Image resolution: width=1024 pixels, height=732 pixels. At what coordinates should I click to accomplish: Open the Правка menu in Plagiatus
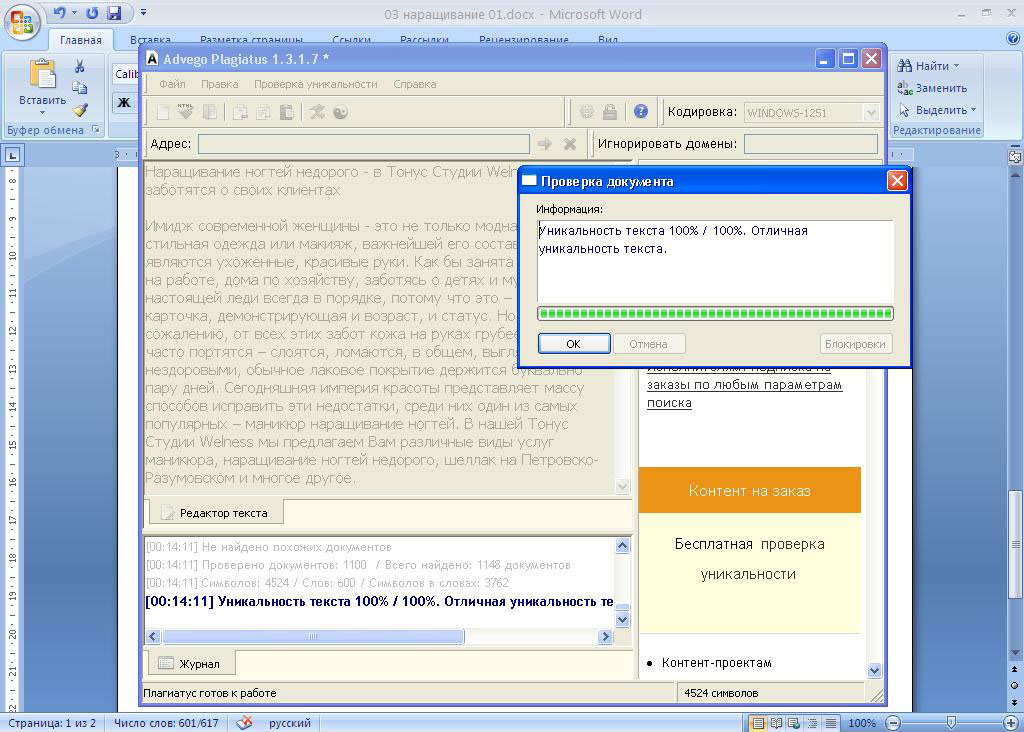(x=219, y=84)
